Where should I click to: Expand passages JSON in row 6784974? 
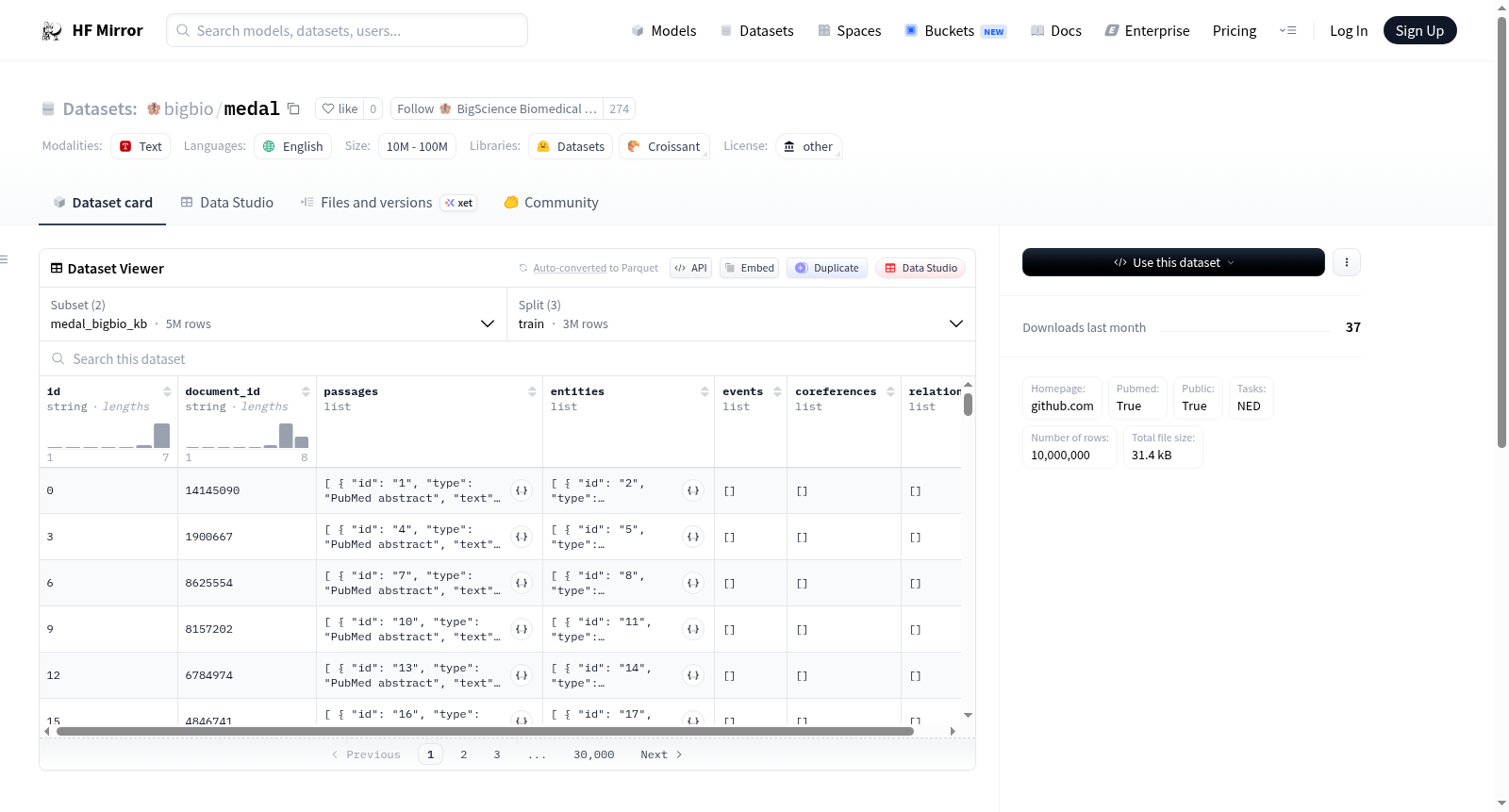pos(522,675)
